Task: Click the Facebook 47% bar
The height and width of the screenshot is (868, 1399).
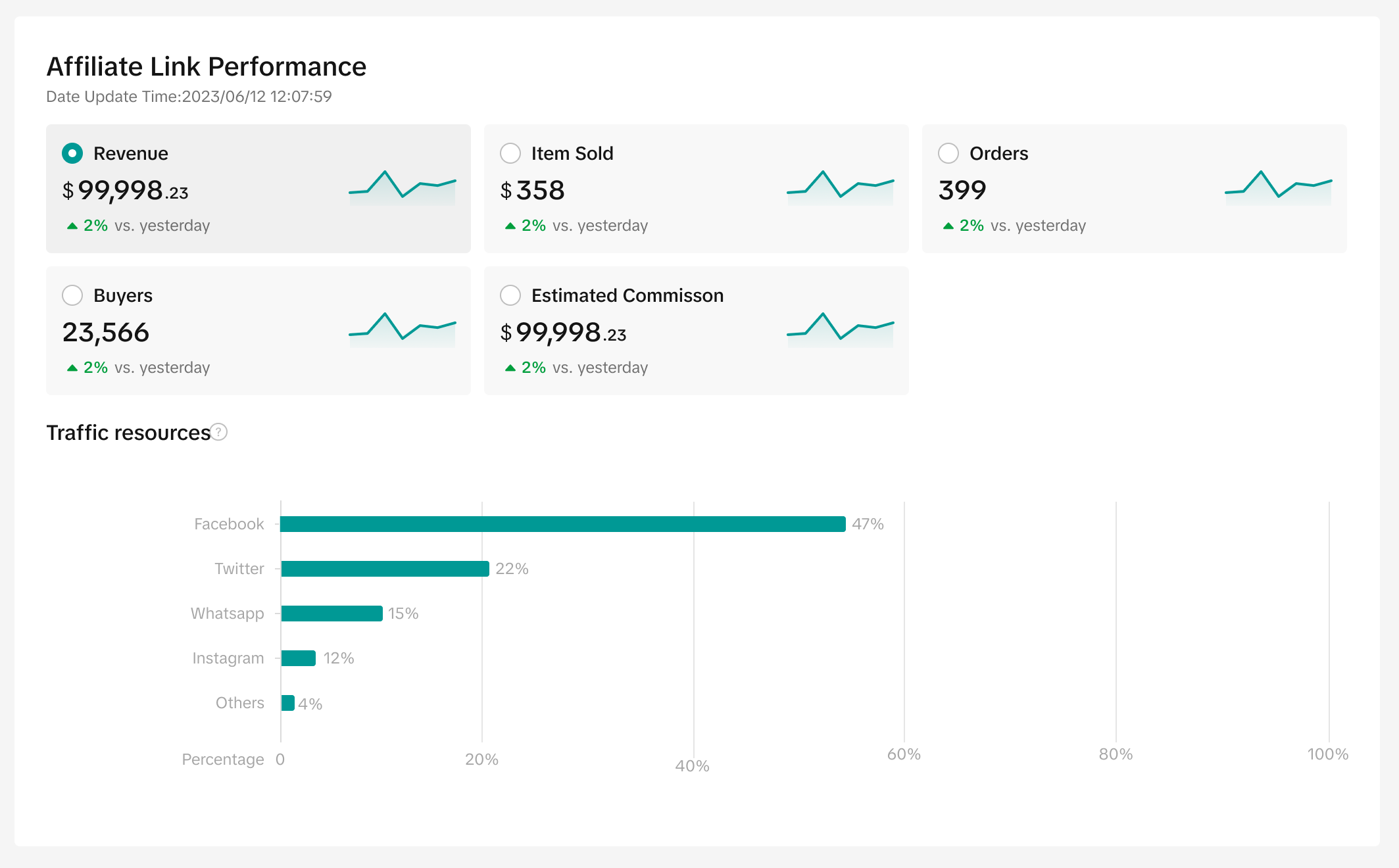Action: [562, 524]
